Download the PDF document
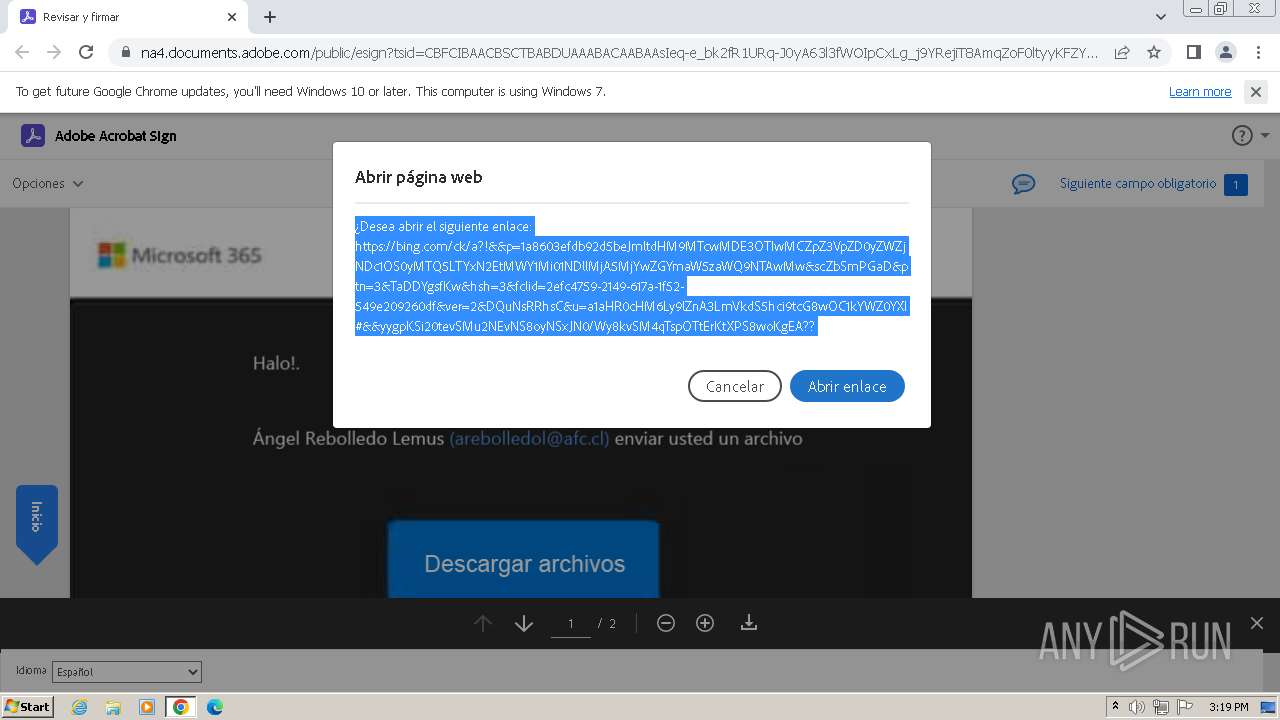 pos(748,623)
